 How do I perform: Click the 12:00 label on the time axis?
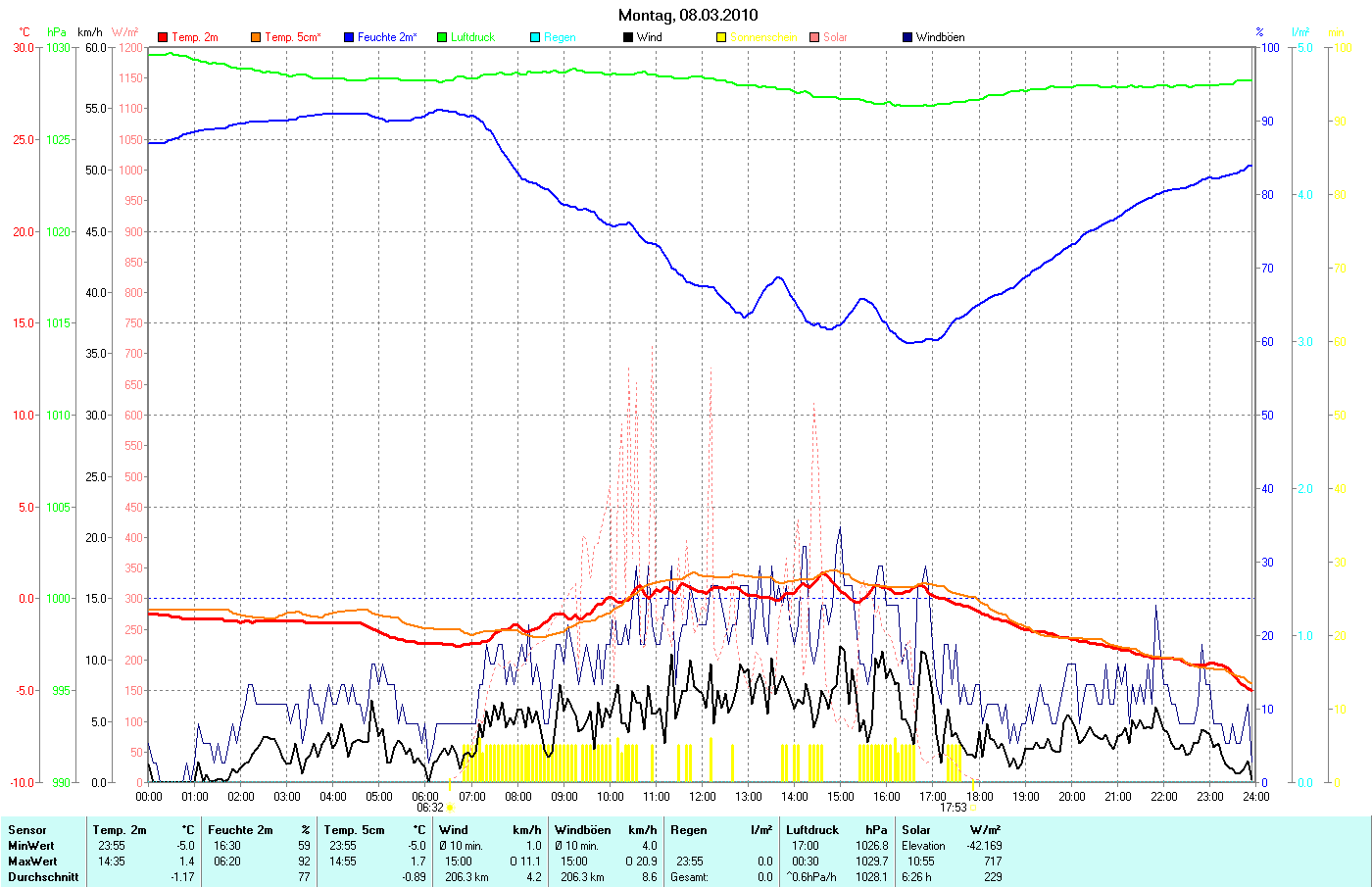pos(703,797)
